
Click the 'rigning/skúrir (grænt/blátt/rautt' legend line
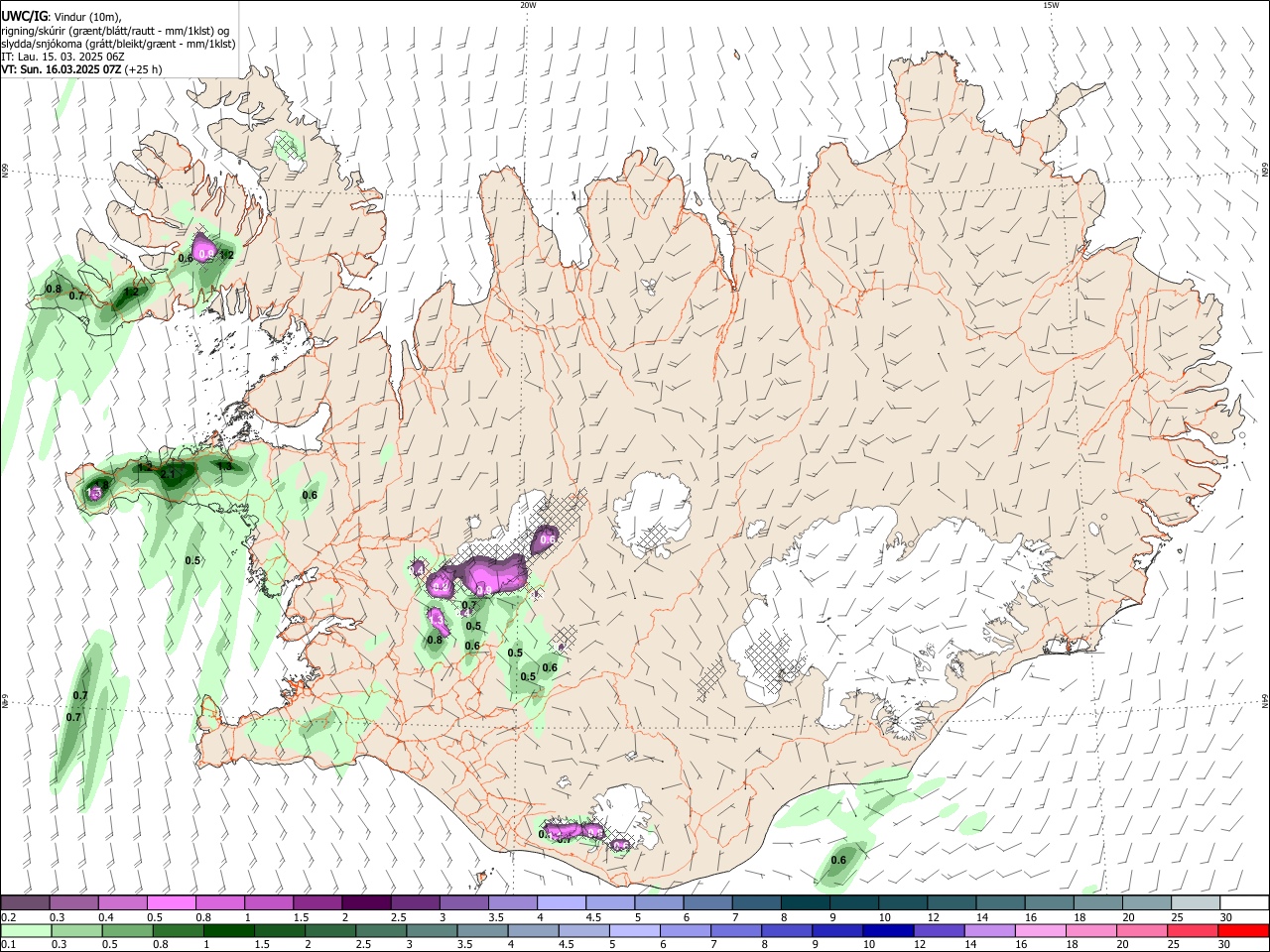coord(114,30)
